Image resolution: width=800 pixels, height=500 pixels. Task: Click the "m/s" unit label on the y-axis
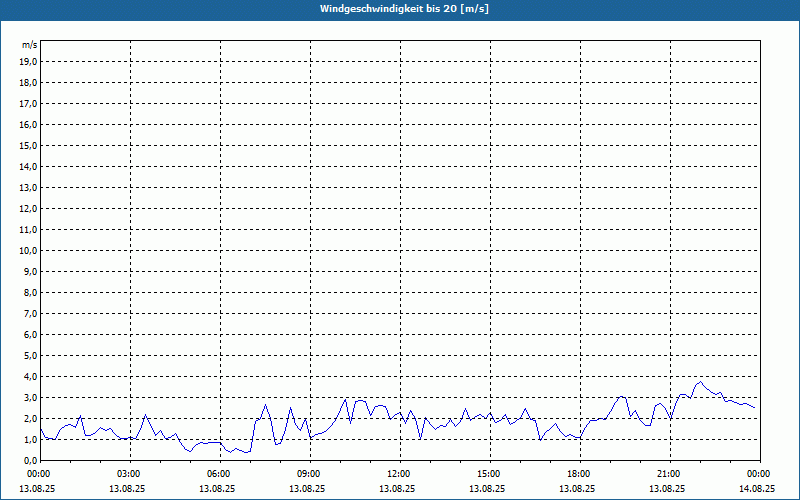click(30, 45)
